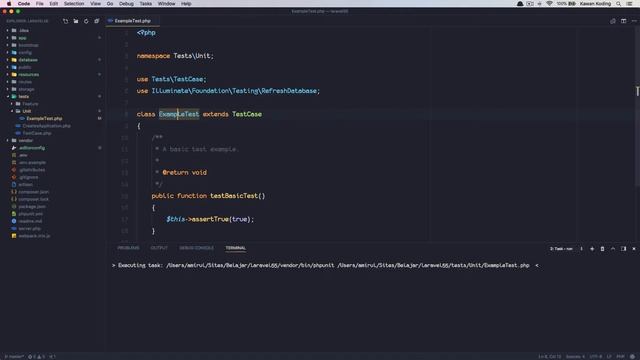Screen dimensions: 640x360
Task: Open composer.json file
Action: 33,192
